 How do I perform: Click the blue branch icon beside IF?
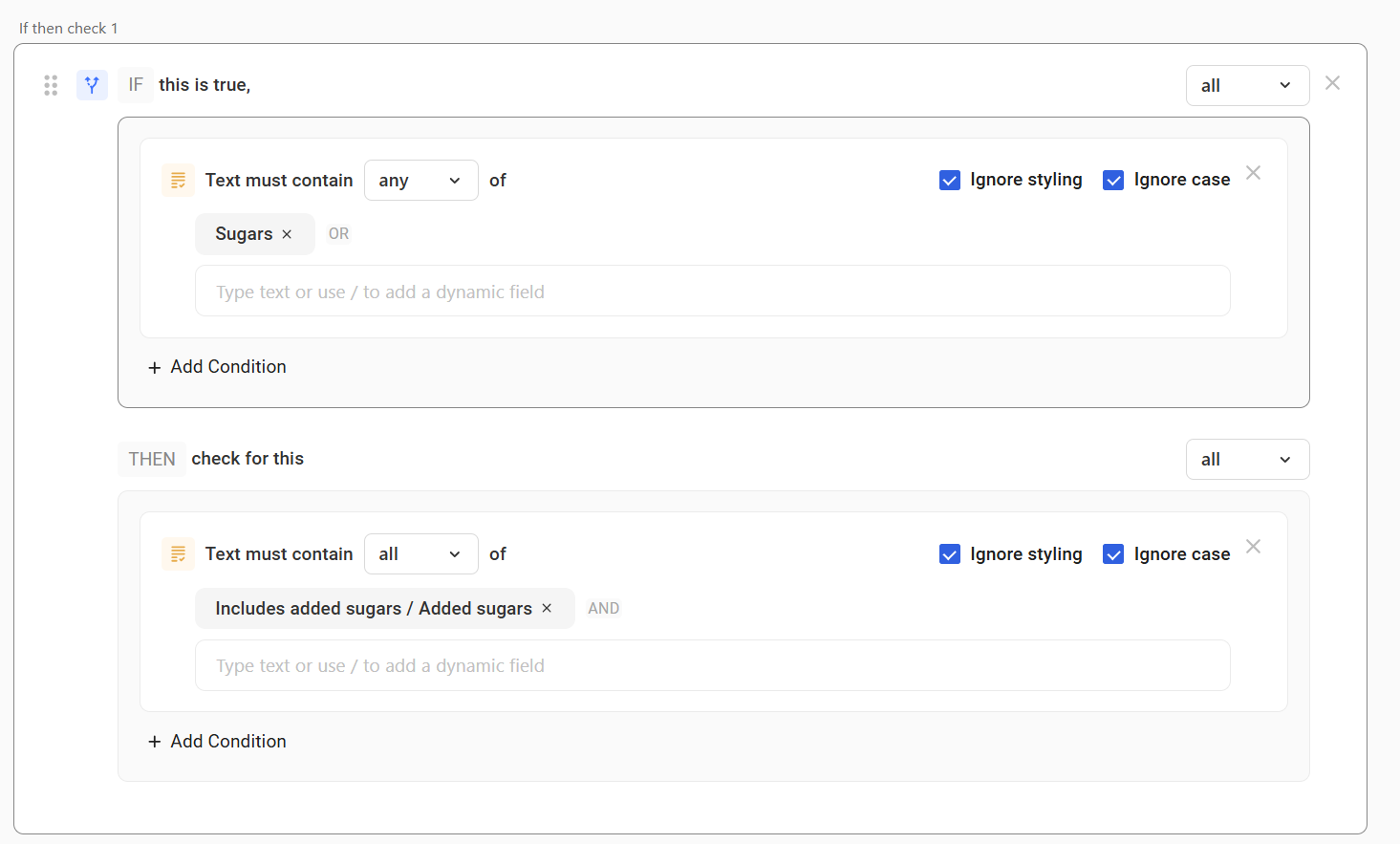pyautogui.click(x=92, y=85)
